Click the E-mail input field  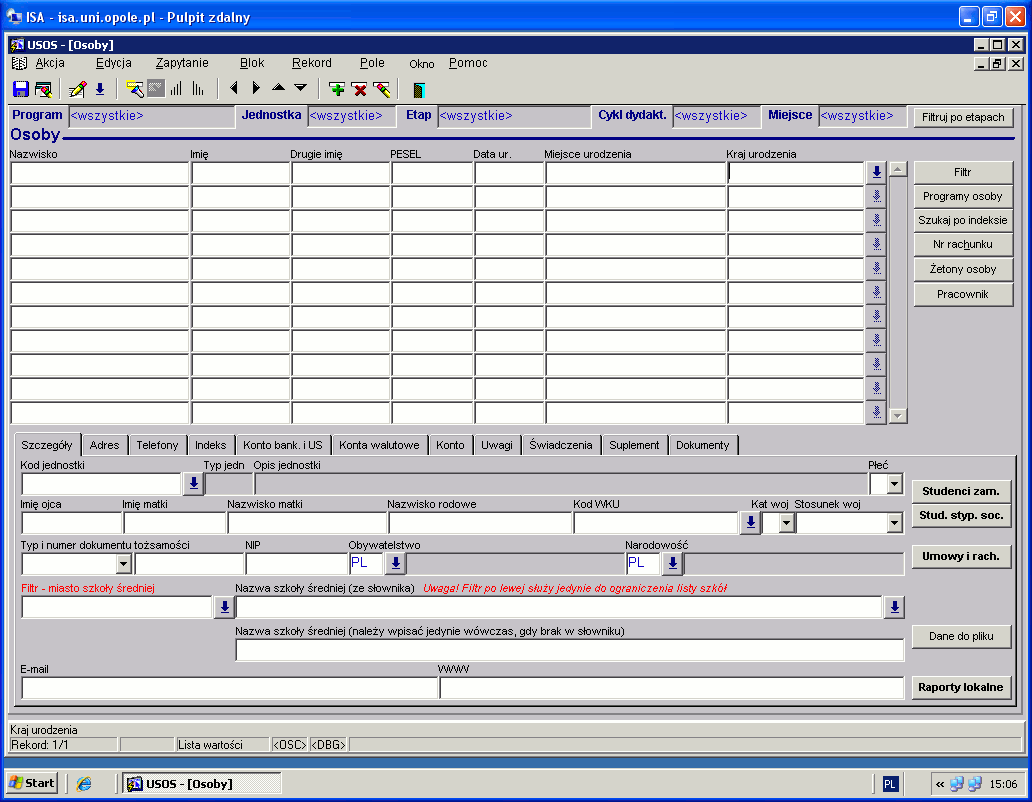[x=230, y=688]
